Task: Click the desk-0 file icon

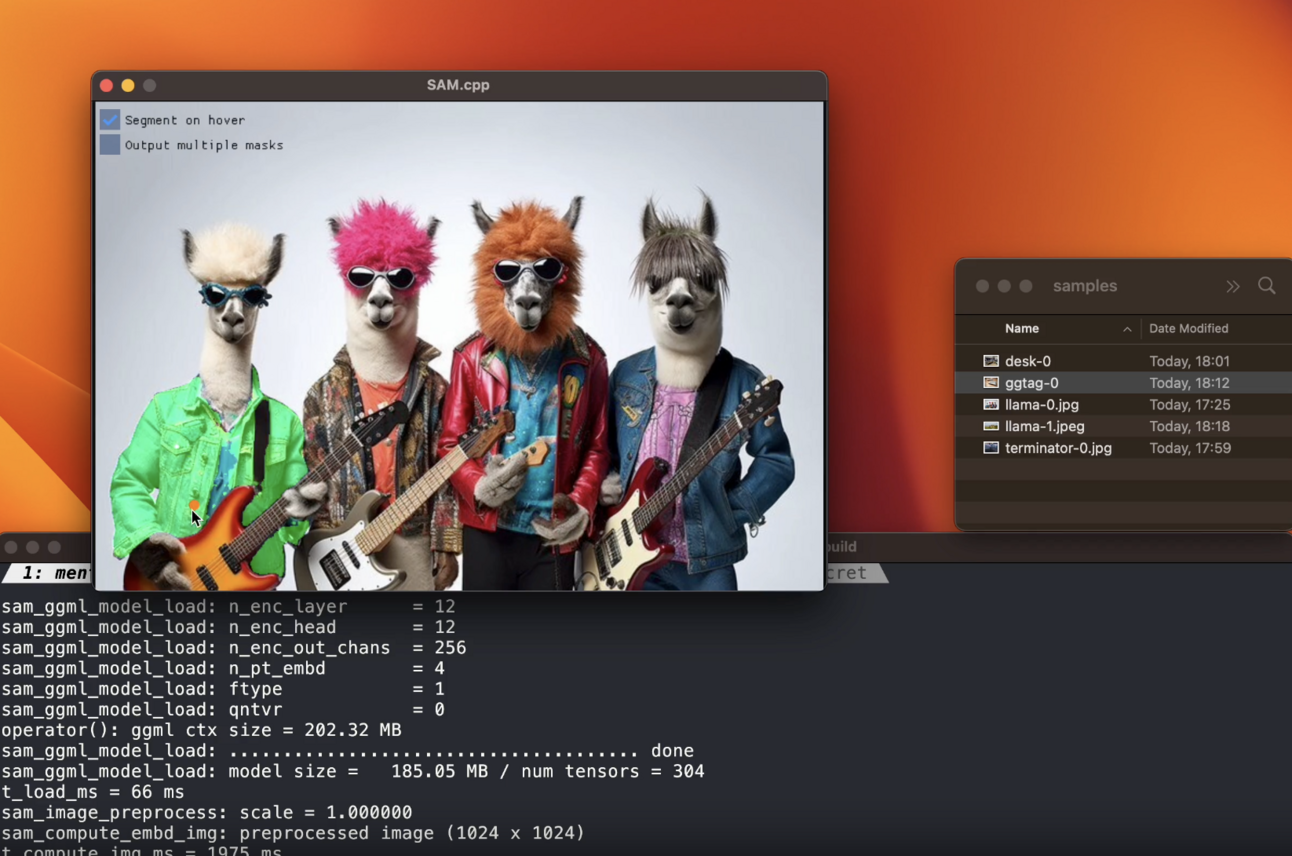Action: tap(991, 361)
